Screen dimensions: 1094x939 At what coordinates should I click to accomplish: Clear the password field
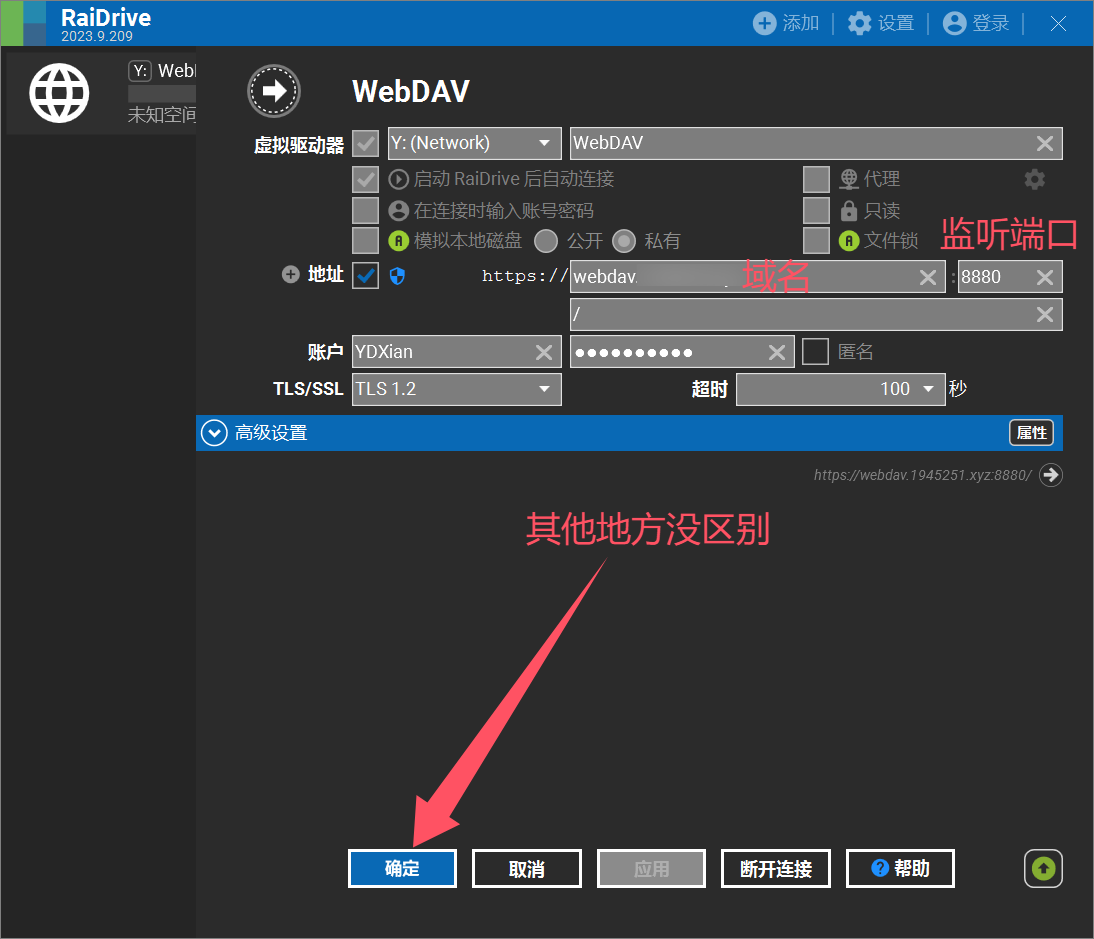coord(777,352)
